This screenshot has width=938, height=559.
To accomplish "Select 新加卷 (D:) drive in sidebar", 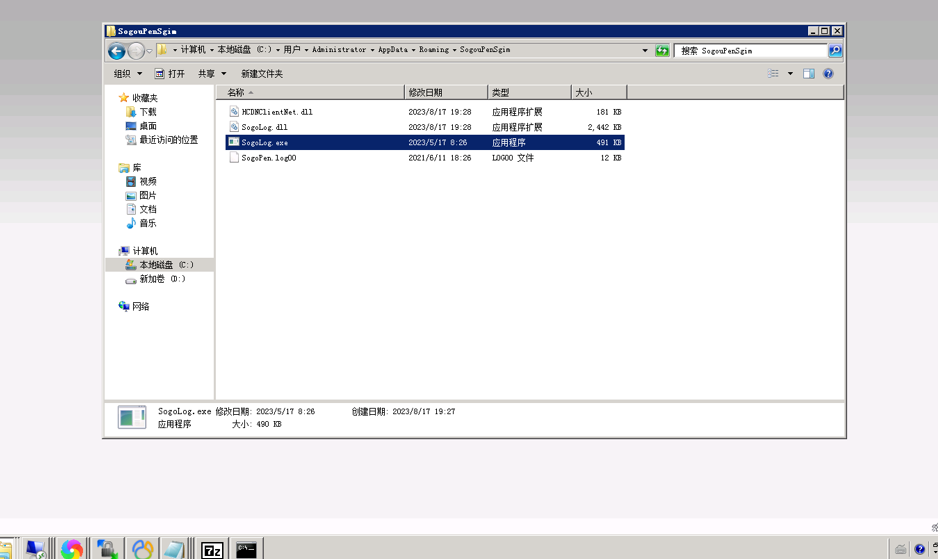I will point(156,279).
